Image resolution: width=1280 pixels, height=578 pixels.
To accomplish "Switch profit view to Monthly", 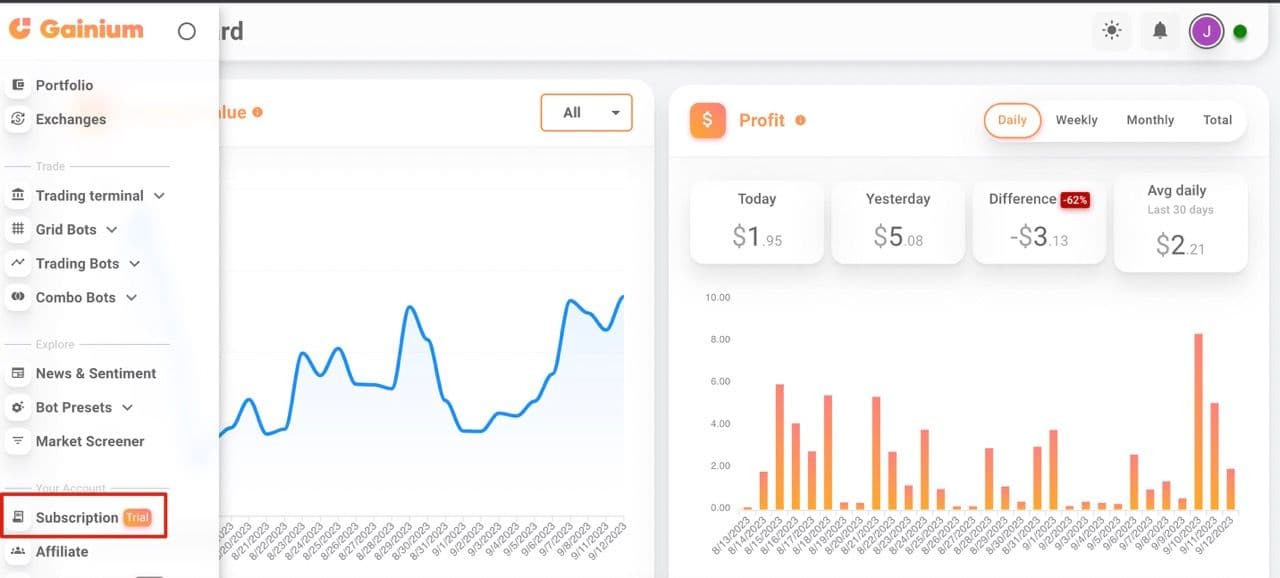I will pyautogui.click(x=1150, y=120).
